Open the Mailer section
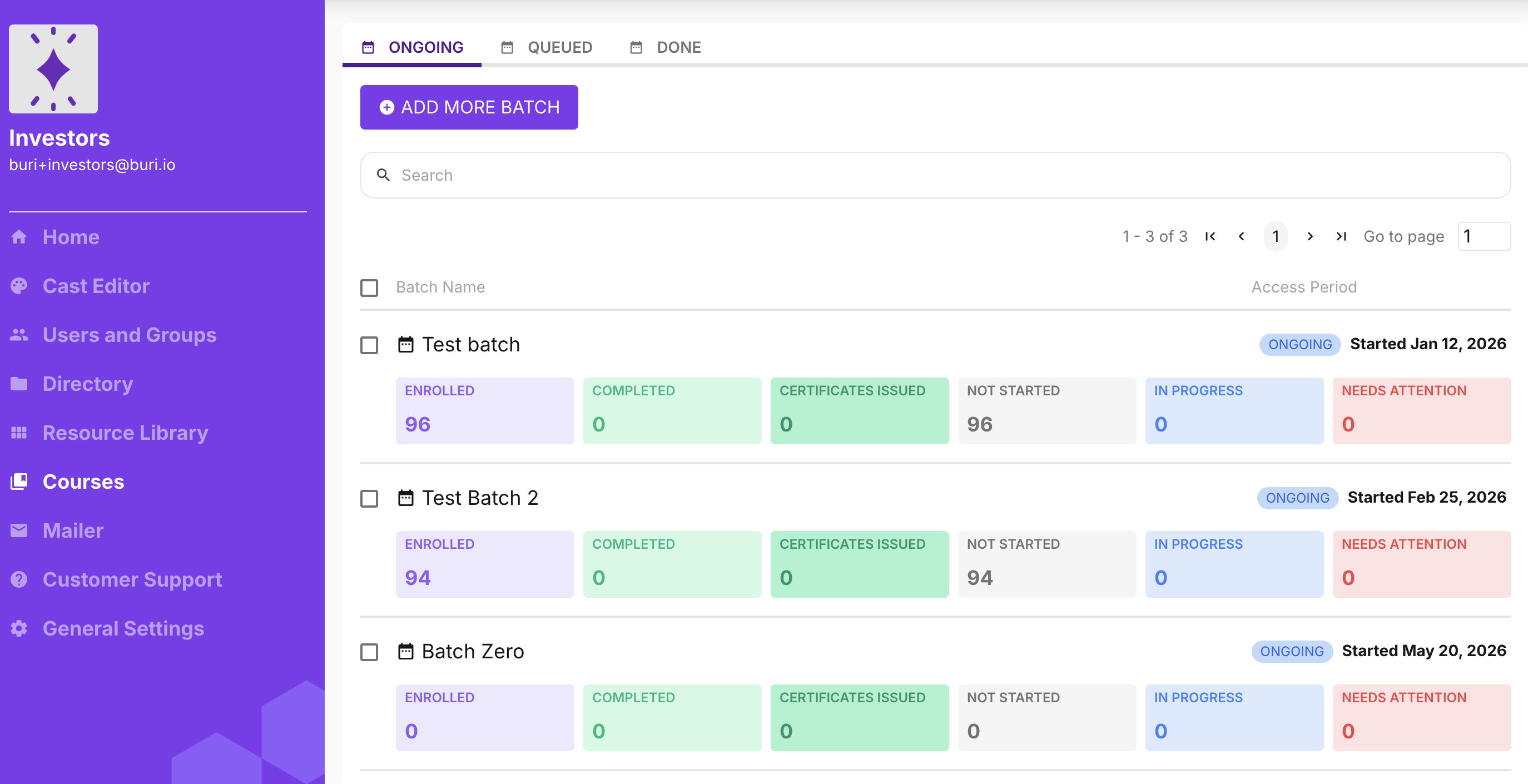Image resolution: width=1528 pixels, height=784 pixels. coord(73,530)
